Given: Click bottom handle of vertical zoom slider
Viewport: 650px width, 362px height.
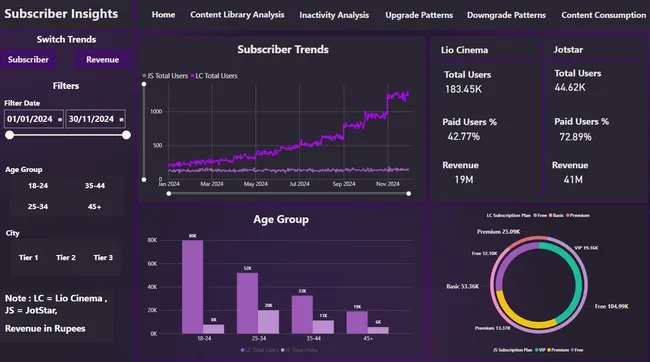Looking at the screenshot, I should (x=144, y=180).
